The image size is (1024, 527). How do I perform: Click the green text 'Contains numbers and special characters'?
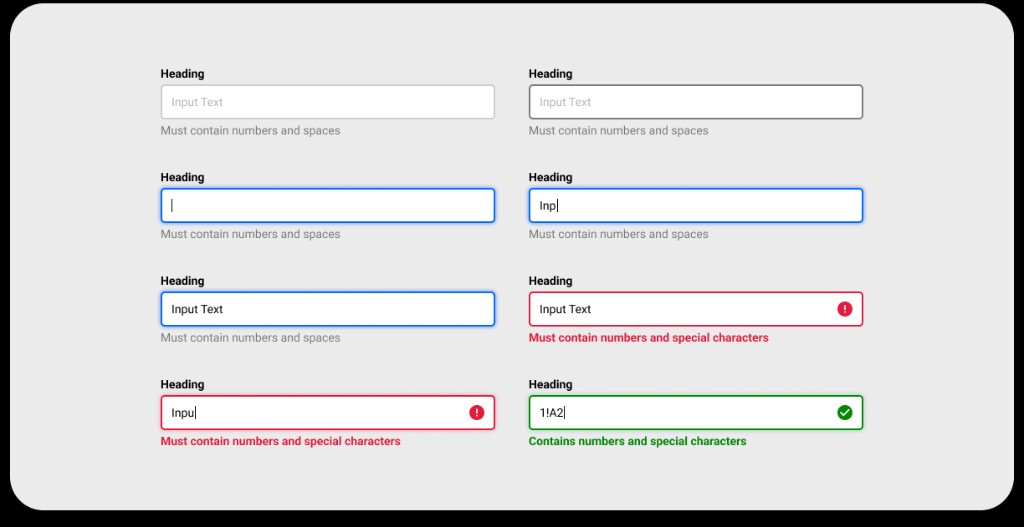click(637, 441)
